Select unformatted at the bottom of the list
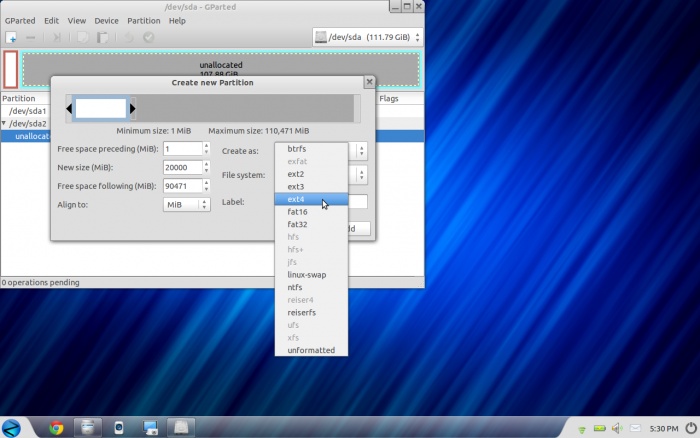700x438 pixels. click(x=311, y=350)
